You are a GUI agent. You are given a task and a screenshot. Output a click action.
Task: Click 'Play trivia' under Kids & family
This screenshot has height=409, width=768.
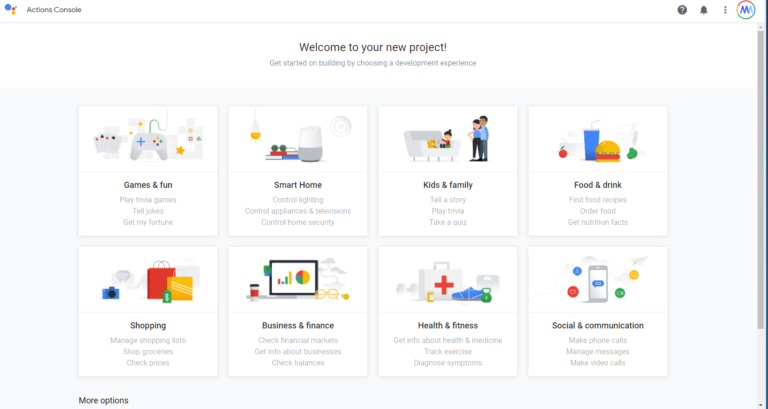pos(448,211)
